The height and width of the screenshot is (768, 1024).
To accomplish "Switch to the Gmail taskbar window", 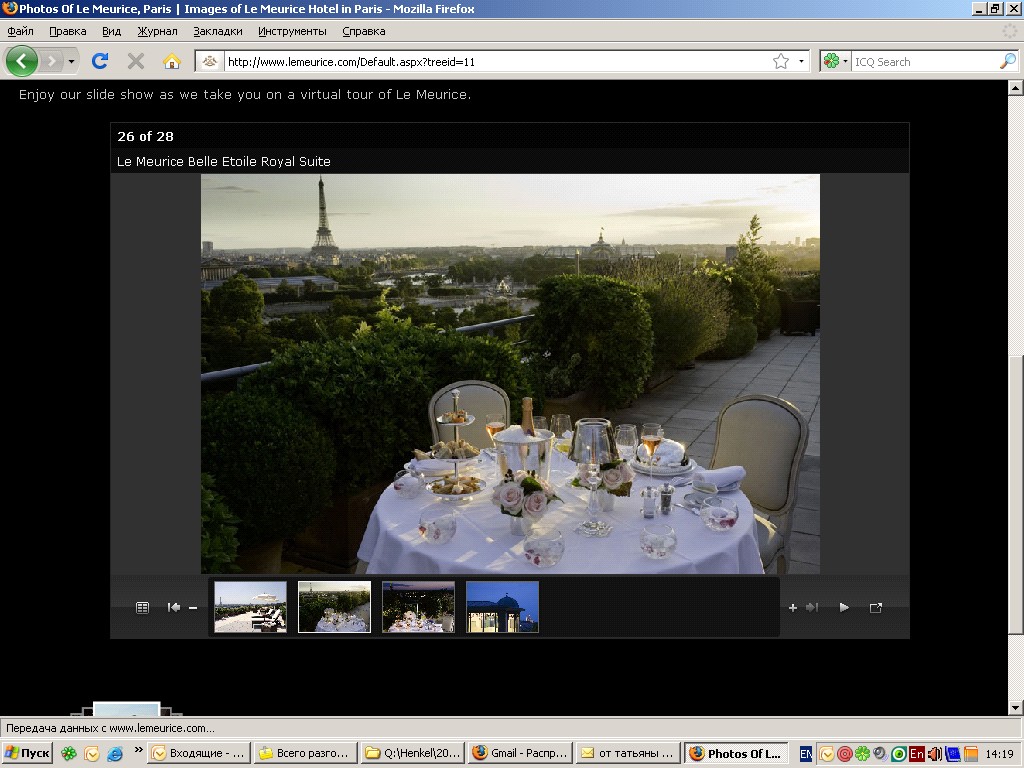I will pyautogui.click(x=520, y=754).
